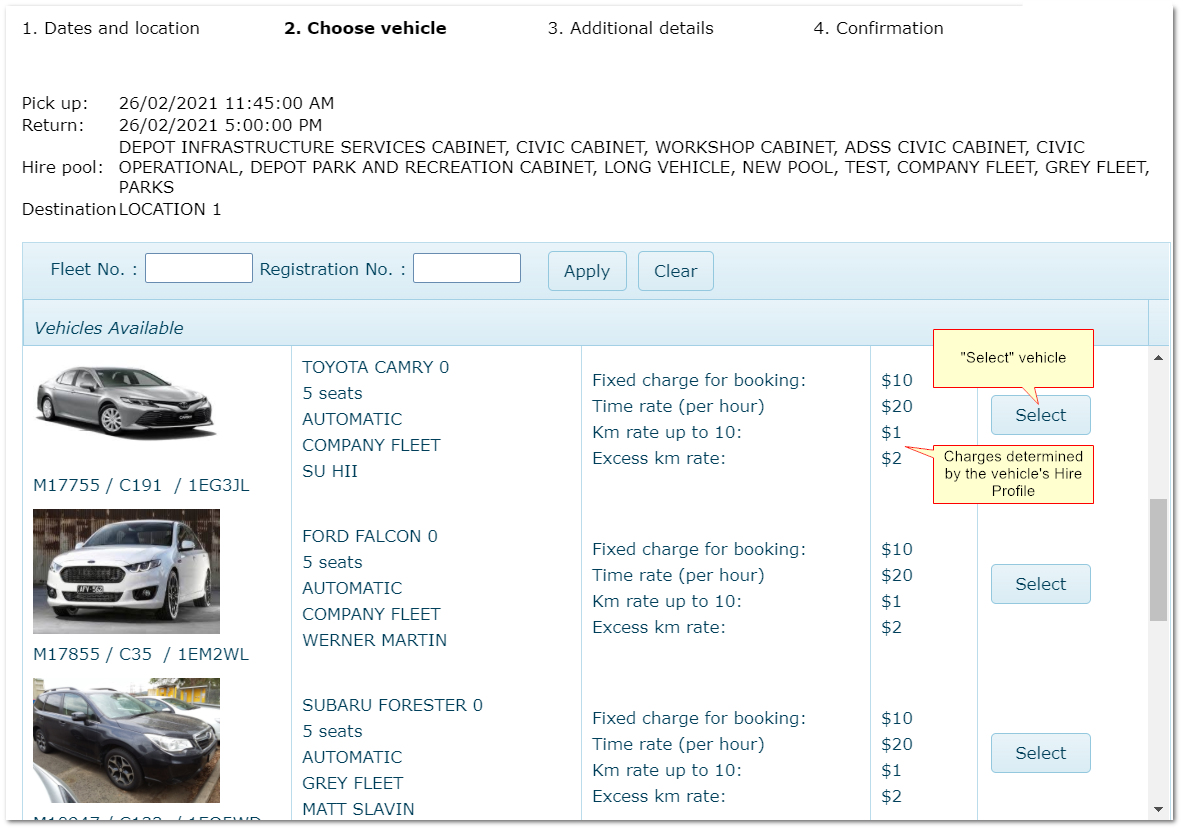Focus the Fleet No. input field
Screen dimensions: 1183x830
pos(199,268)
